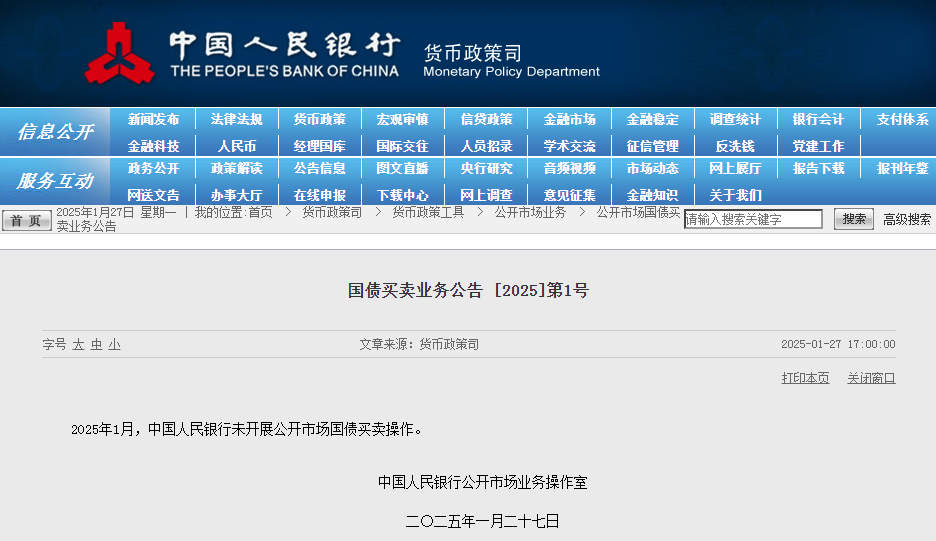Click 关闭窗口 to close the window
Screen dimensions: 936x541
[x=871, y=378]
